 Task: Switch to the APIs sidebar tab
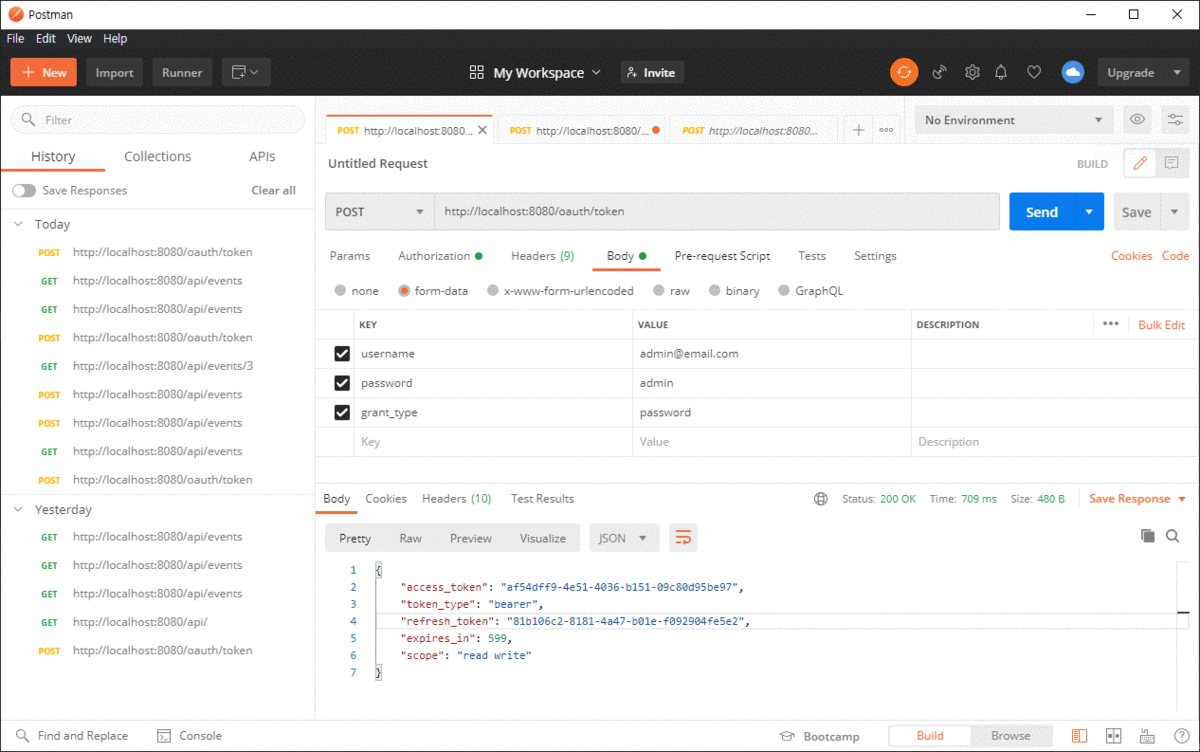tap(263, 156)
